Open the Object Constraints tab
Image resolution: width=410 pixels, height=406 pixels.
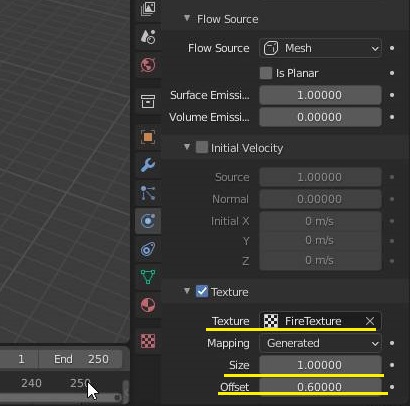148,249
